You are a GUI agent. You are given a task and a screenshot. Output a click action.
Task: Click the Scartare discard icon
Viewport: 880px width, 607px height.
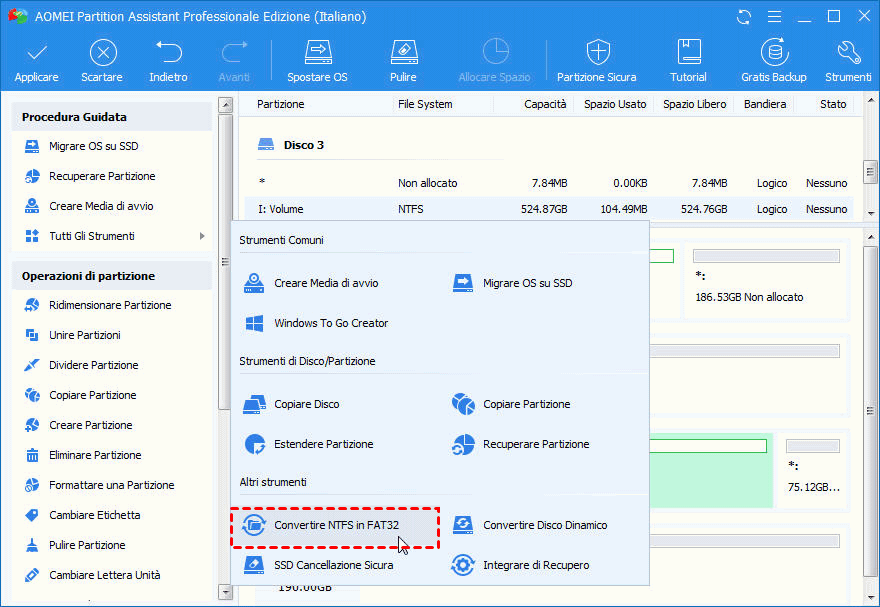(x=102, y=60)
